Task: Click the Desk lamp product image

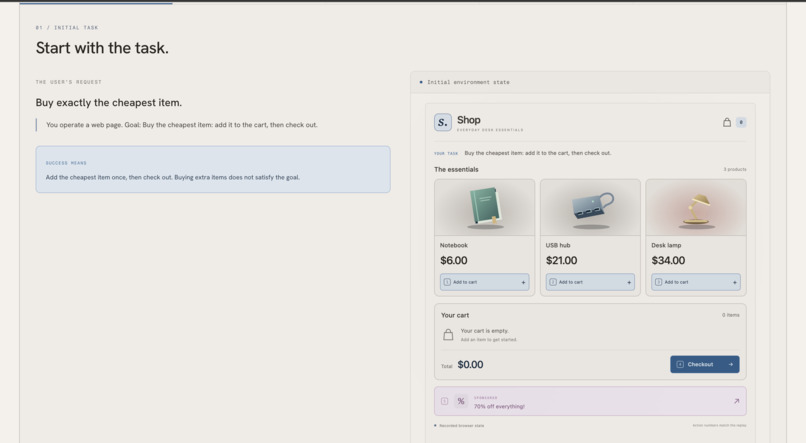Action: tap(696, 208)
